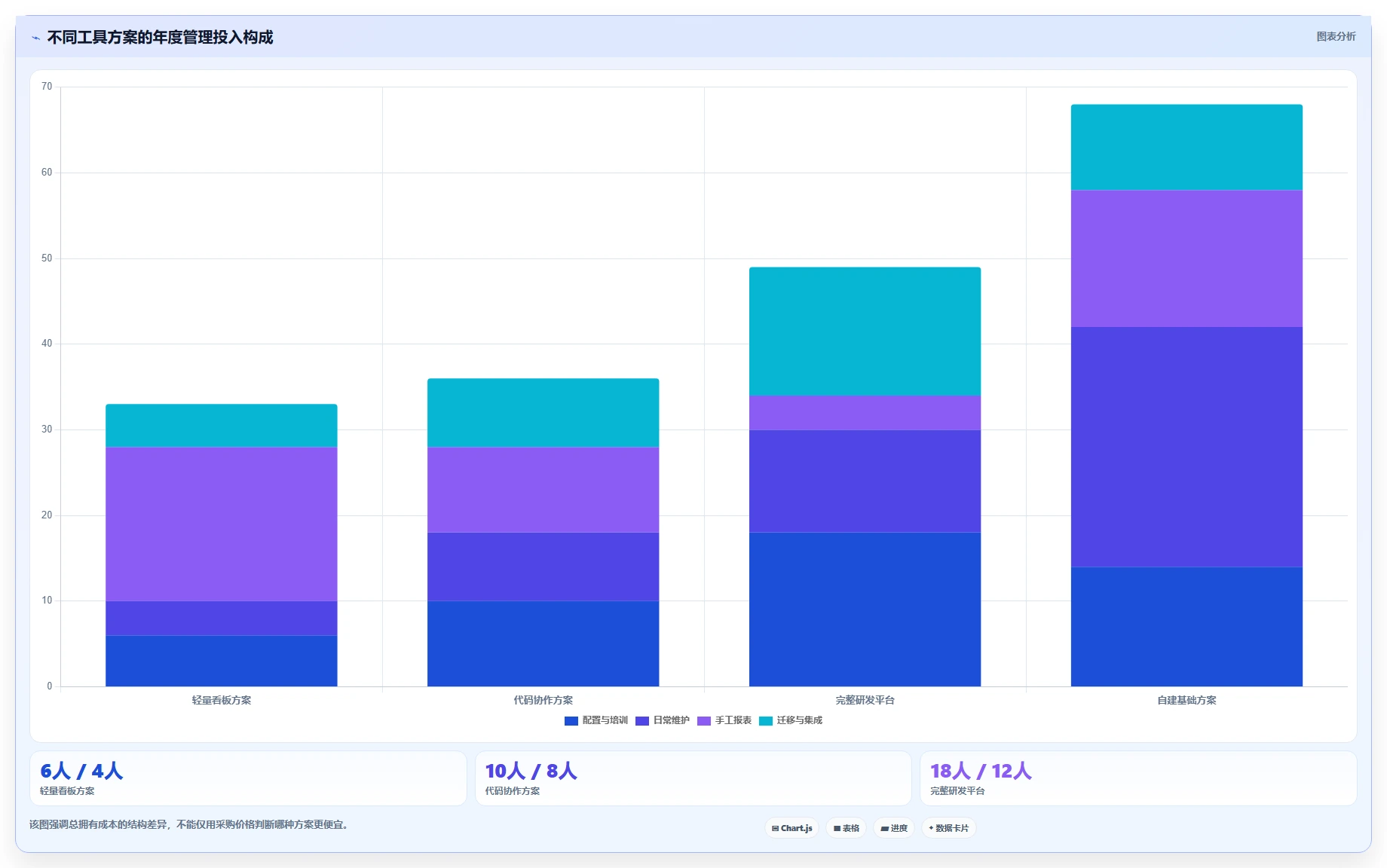
Task: Toggle the 配置与培训 legend swatch
Action: pos(571,721)
